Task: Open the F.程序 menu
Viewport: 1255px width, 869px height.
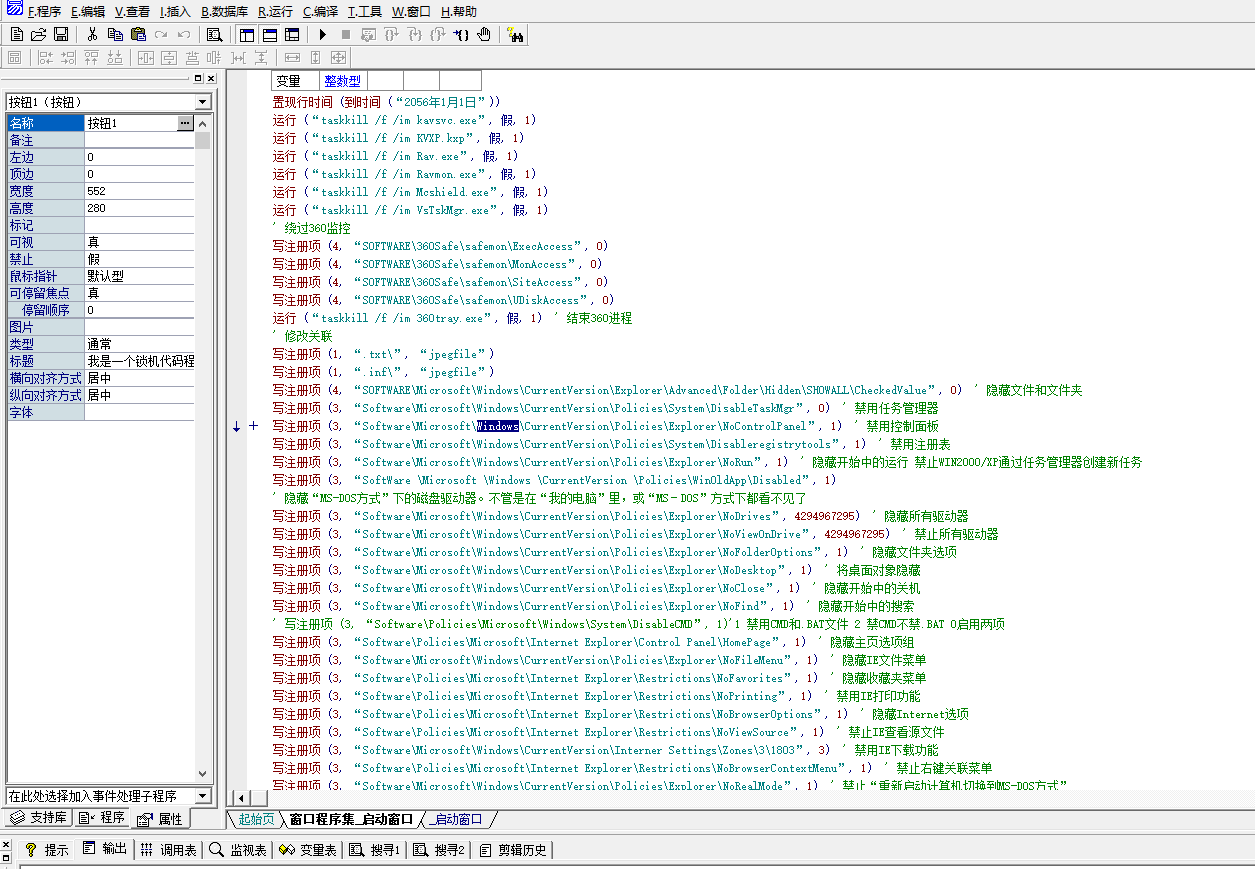Action: click(44, 12)
